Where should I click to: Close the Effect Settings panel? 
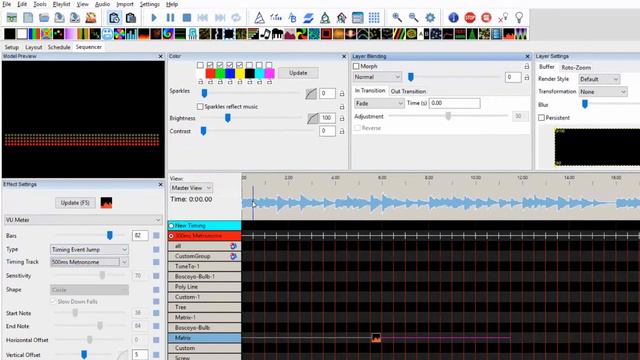click(160, 184)
